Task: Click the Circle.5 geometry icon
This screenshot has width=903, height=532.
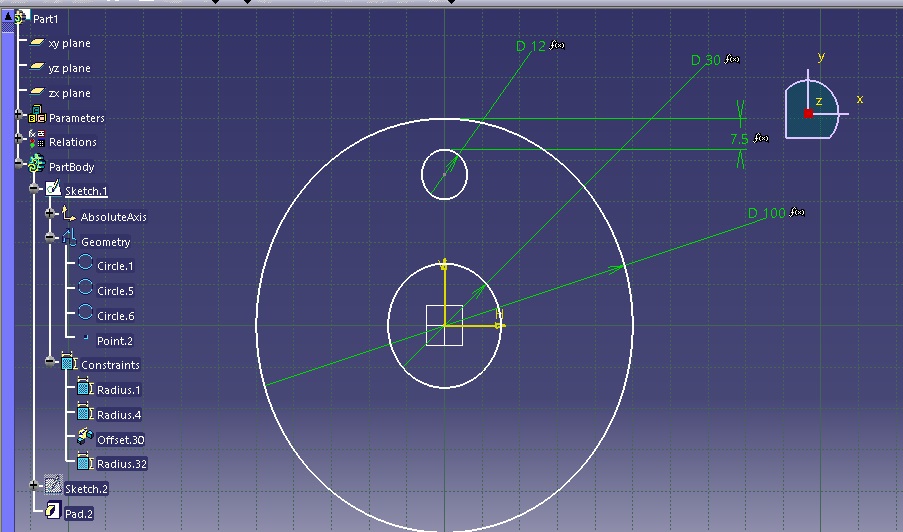Action: coord(85,290)
